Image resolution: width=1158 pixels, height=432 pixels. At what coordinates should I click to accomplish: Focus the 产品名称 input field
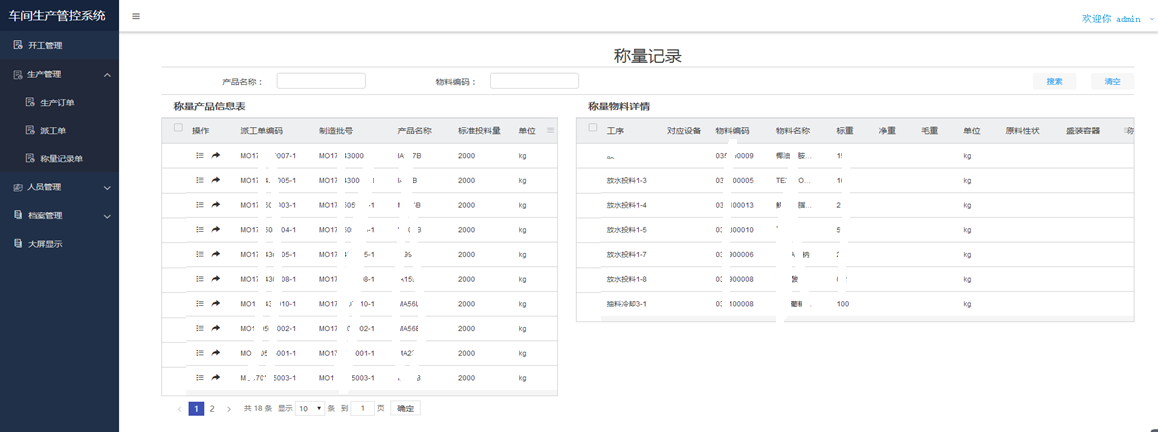(321, 81)
